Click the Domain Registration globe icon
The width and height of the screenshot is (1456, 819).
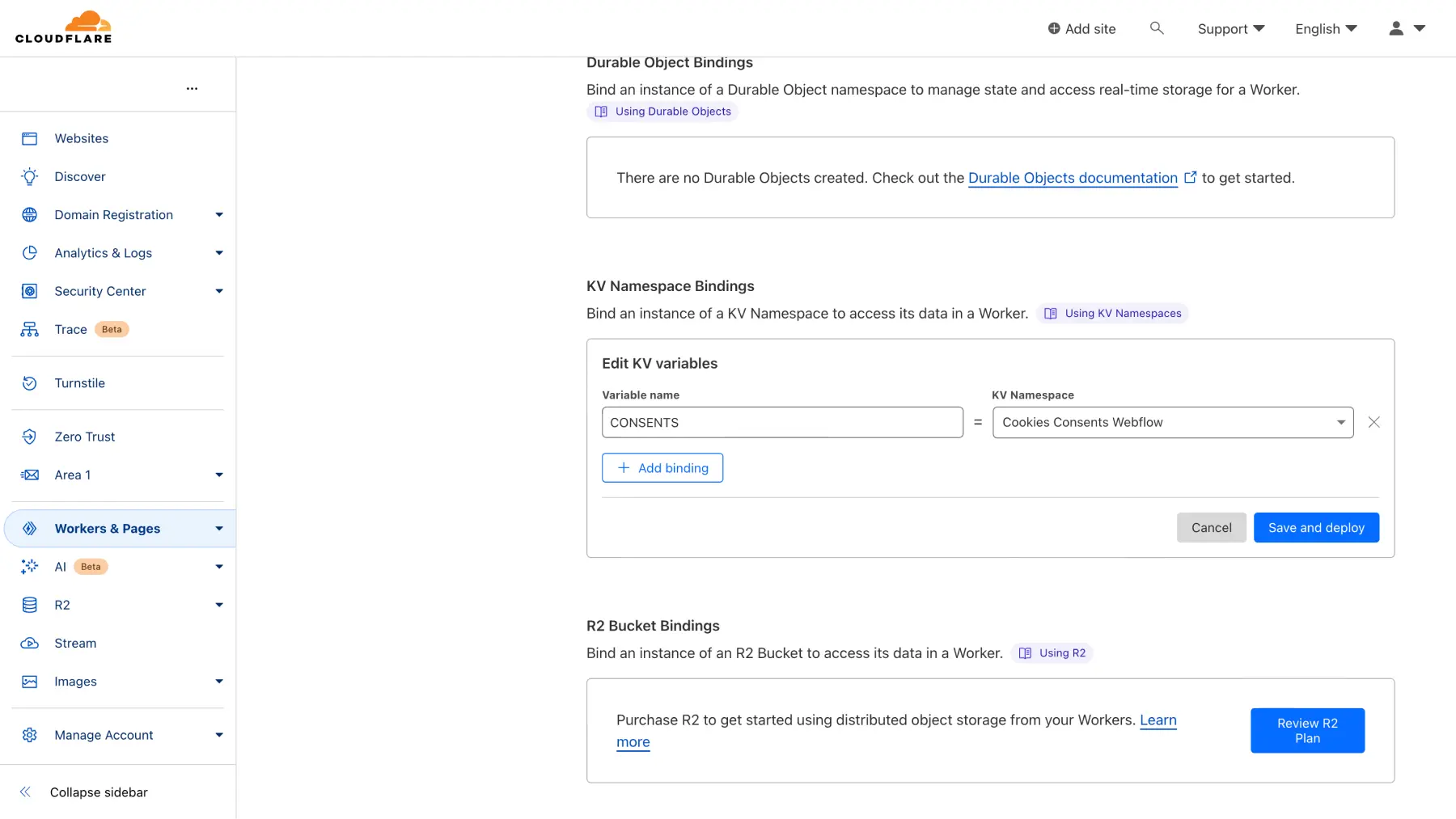30,214
